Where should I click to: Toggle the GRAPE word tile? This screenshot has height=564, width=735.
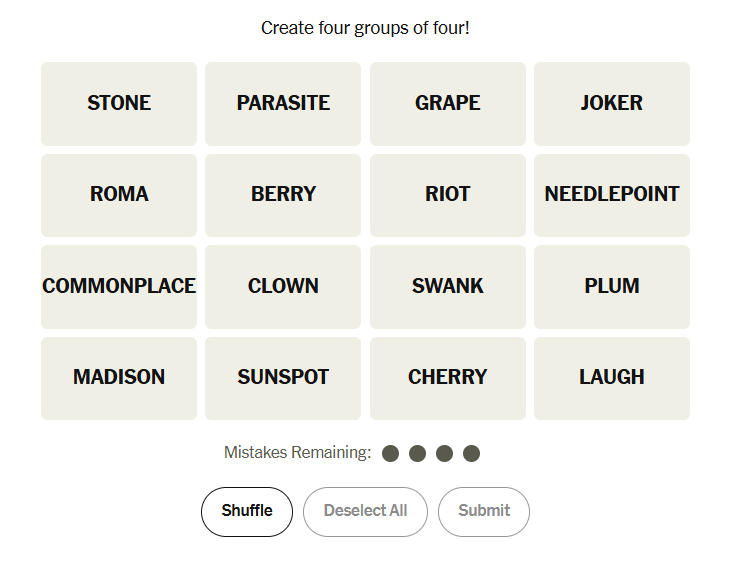(447, 103)
